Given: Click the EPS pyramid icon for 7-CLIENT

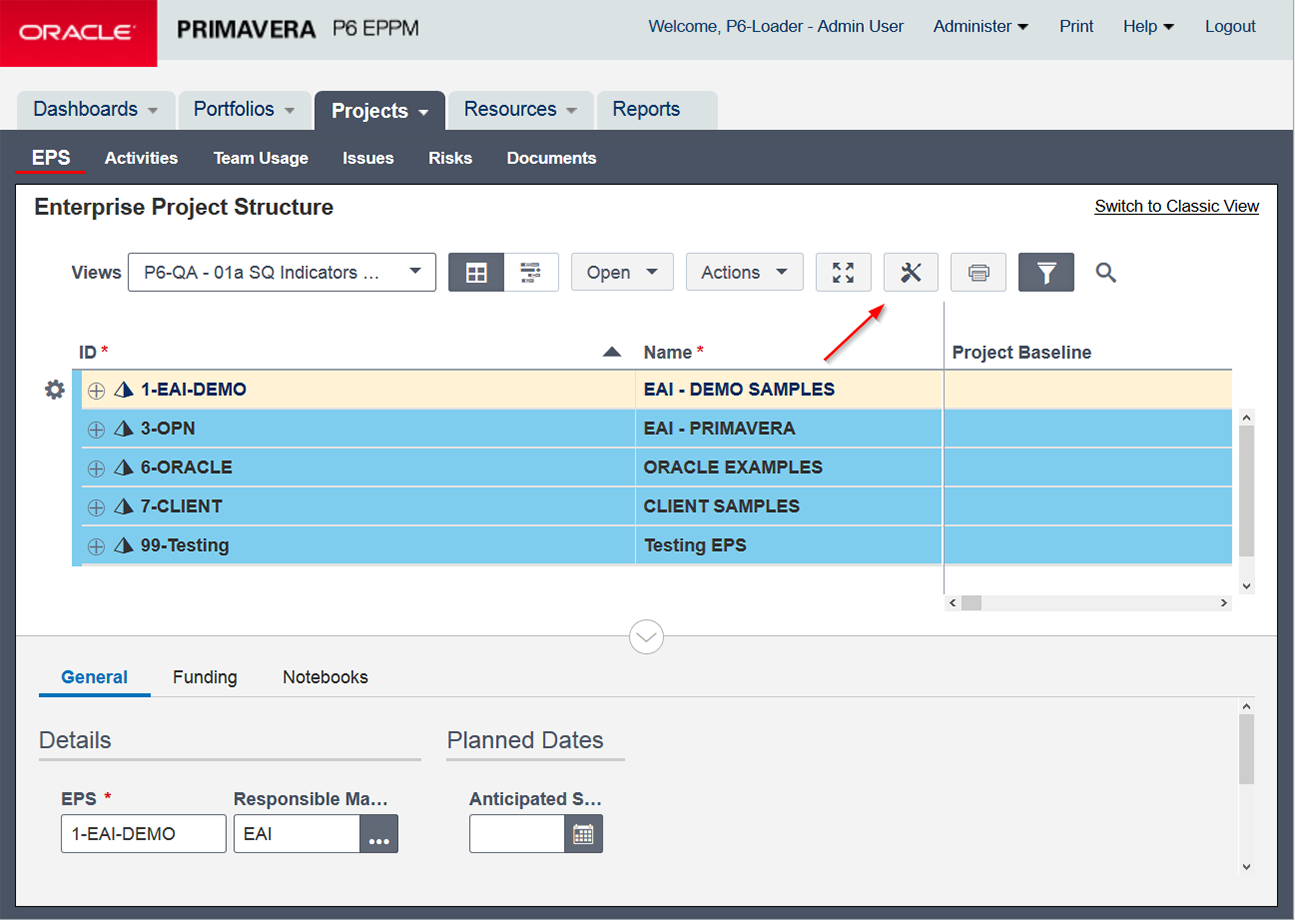Looking at the screenshot, I should (x=124, y=507).
